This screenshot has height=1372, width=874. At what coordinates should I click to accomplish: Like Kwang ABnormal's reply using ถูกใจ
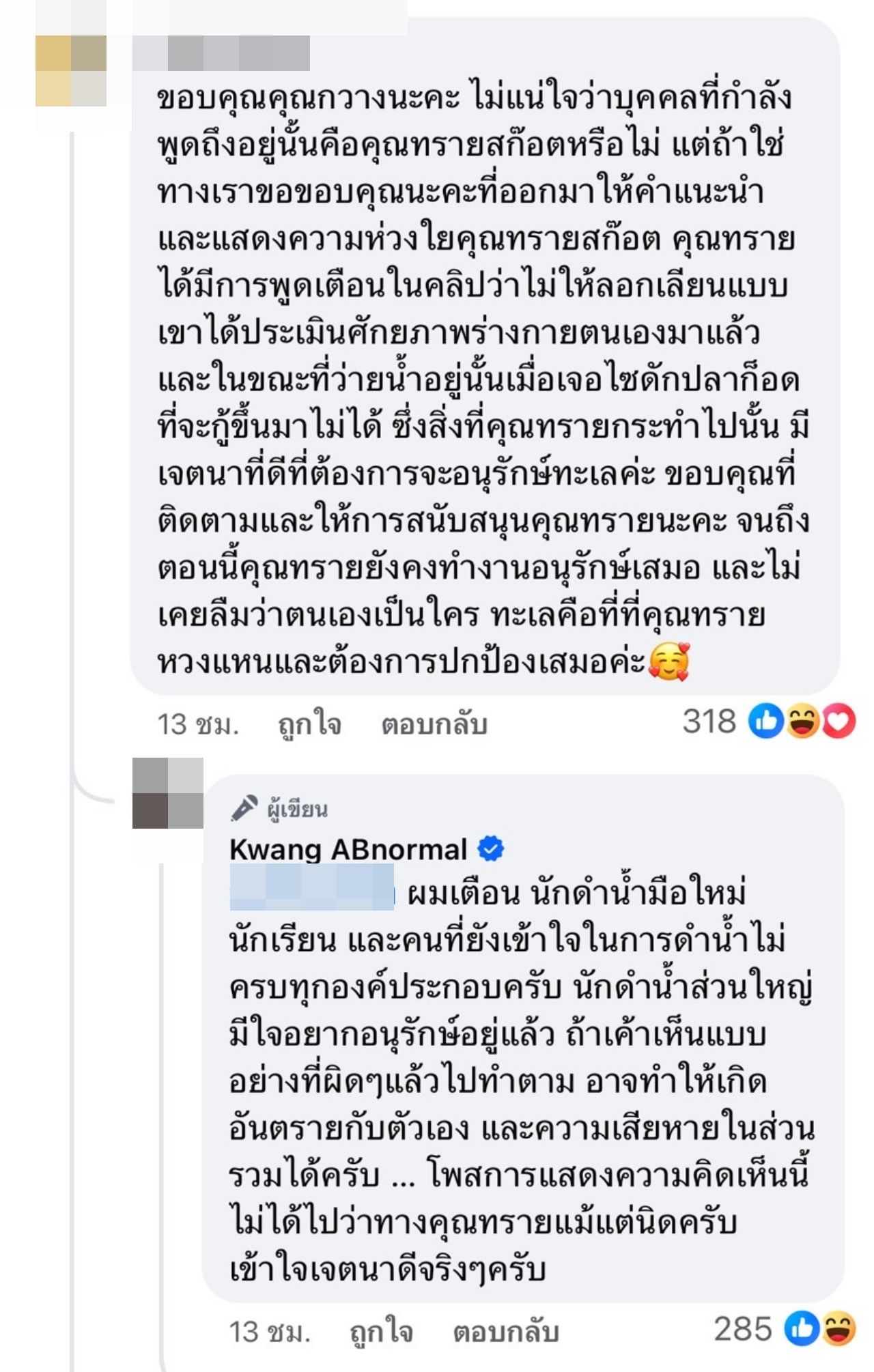coord(382,1331)
